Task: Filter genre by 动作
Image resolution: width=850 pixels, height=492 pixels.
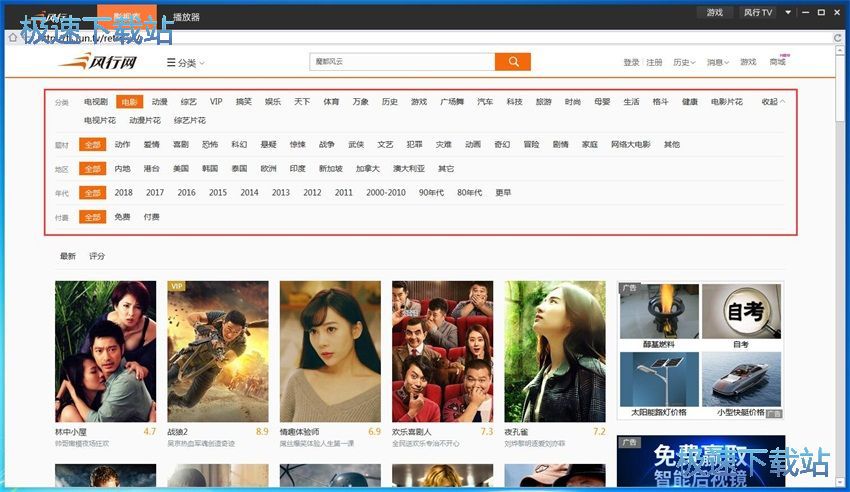Action: coord(123,144)
